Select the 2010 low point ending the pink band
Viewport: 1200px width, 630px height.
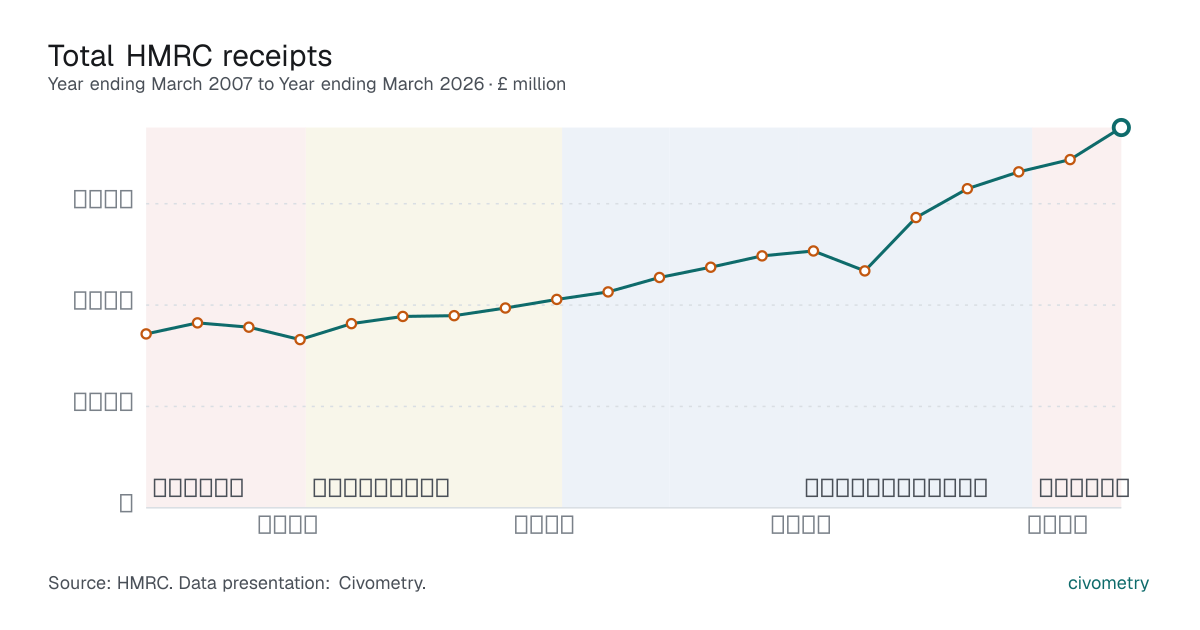coord(300,340)
